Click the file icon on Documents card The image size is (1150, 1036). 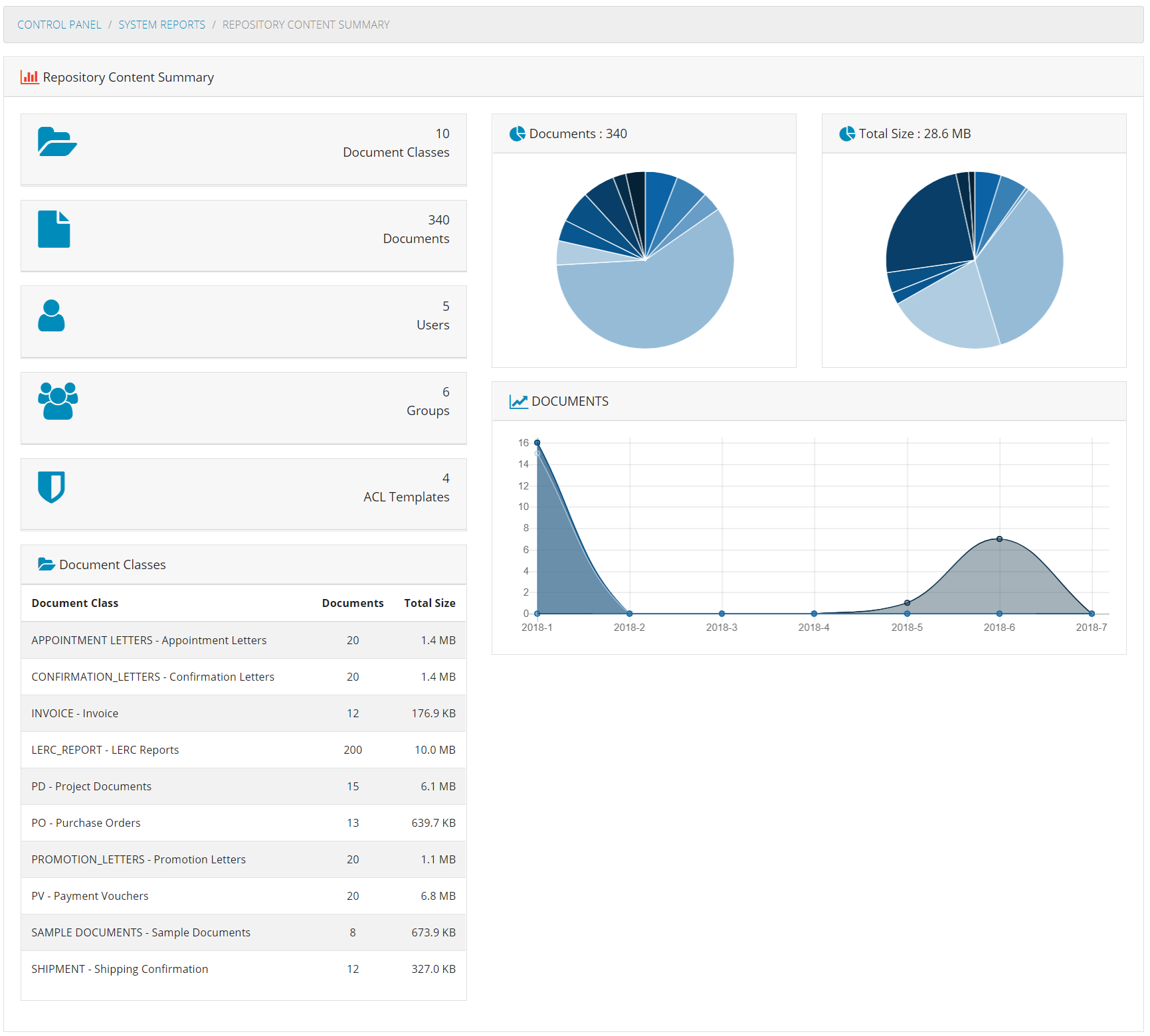pos(54,229)
